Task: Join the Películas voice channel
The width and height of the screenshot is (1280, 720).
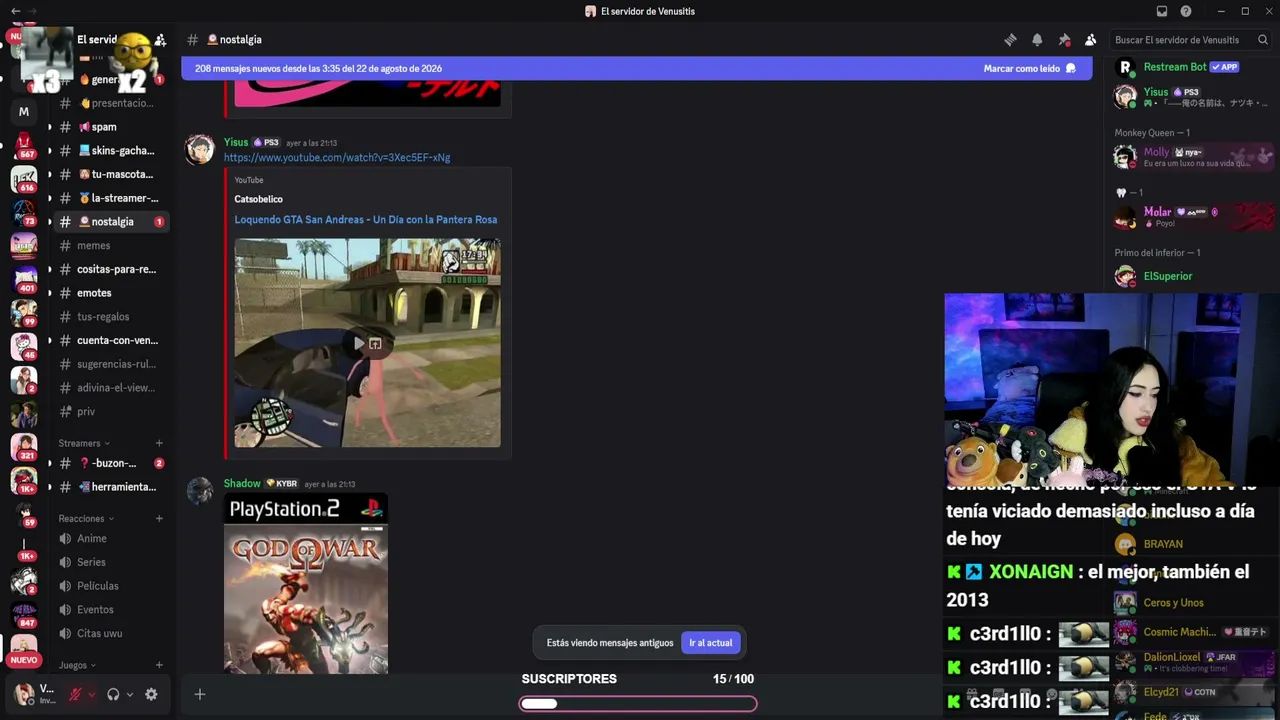Action: (x=109, y=586)
